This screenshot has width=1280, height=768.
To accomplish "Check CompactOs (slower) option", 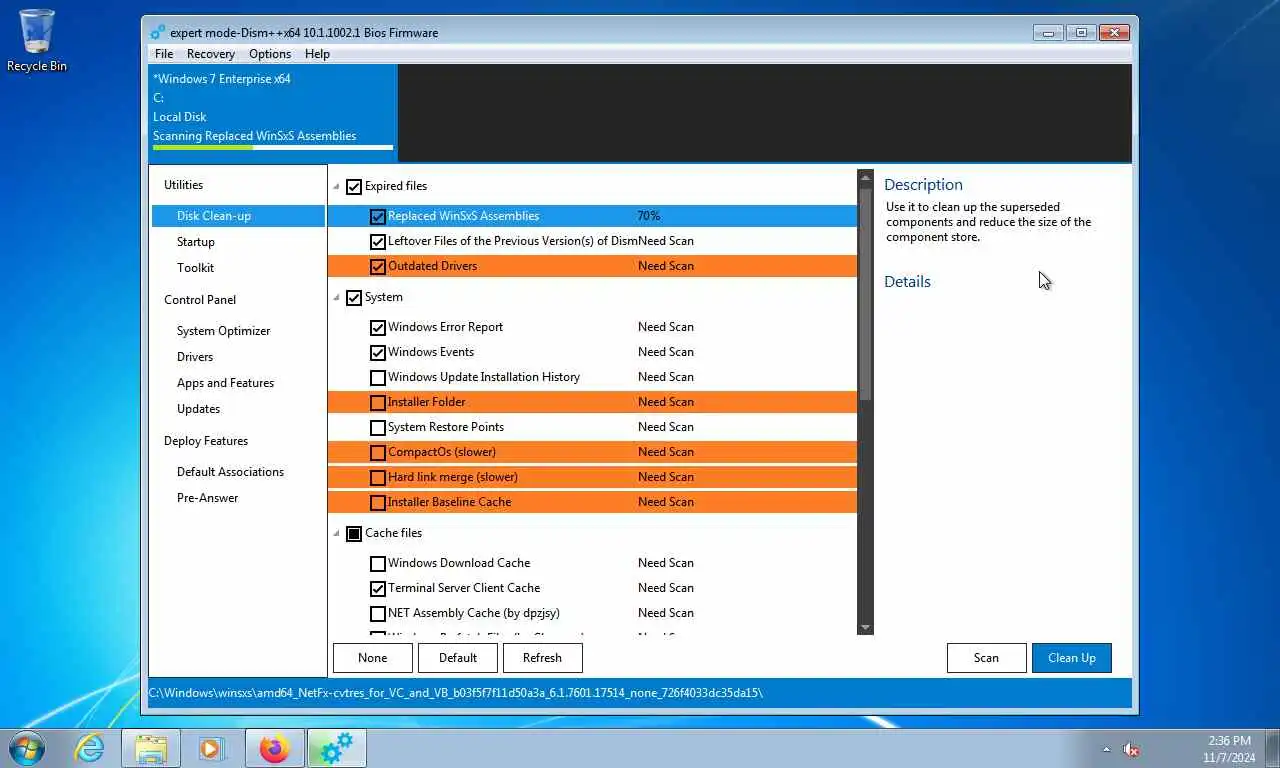I will [377, 452].
